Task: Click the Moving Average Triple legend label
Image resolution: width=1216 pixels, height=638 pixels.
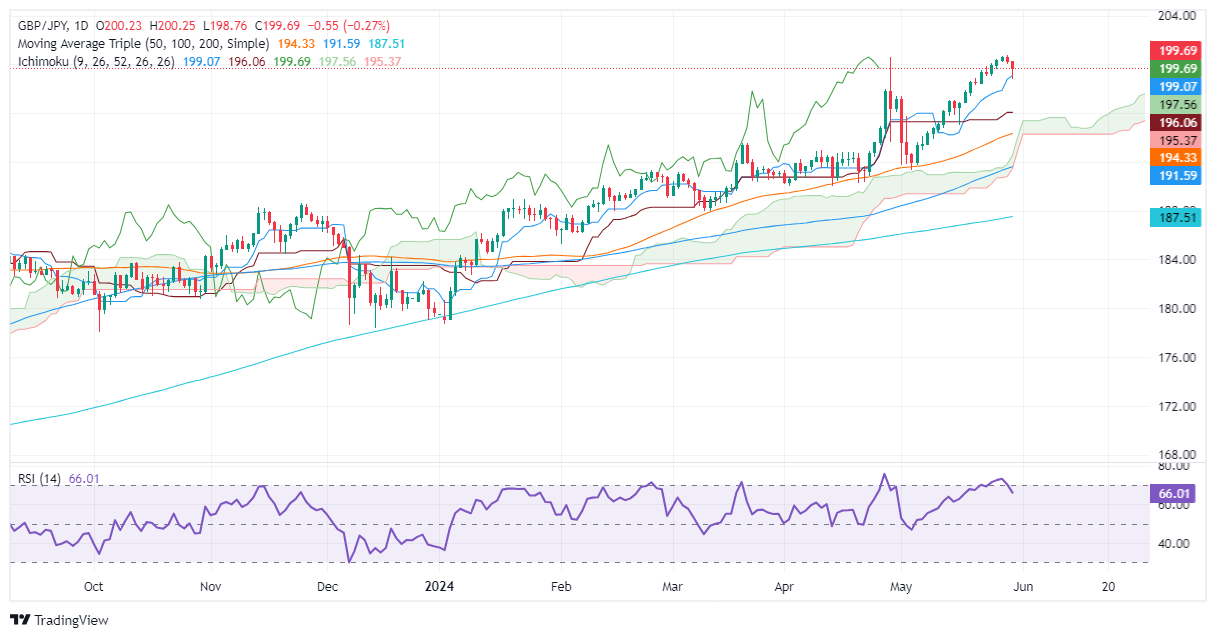Action: [x=143, y=44]
